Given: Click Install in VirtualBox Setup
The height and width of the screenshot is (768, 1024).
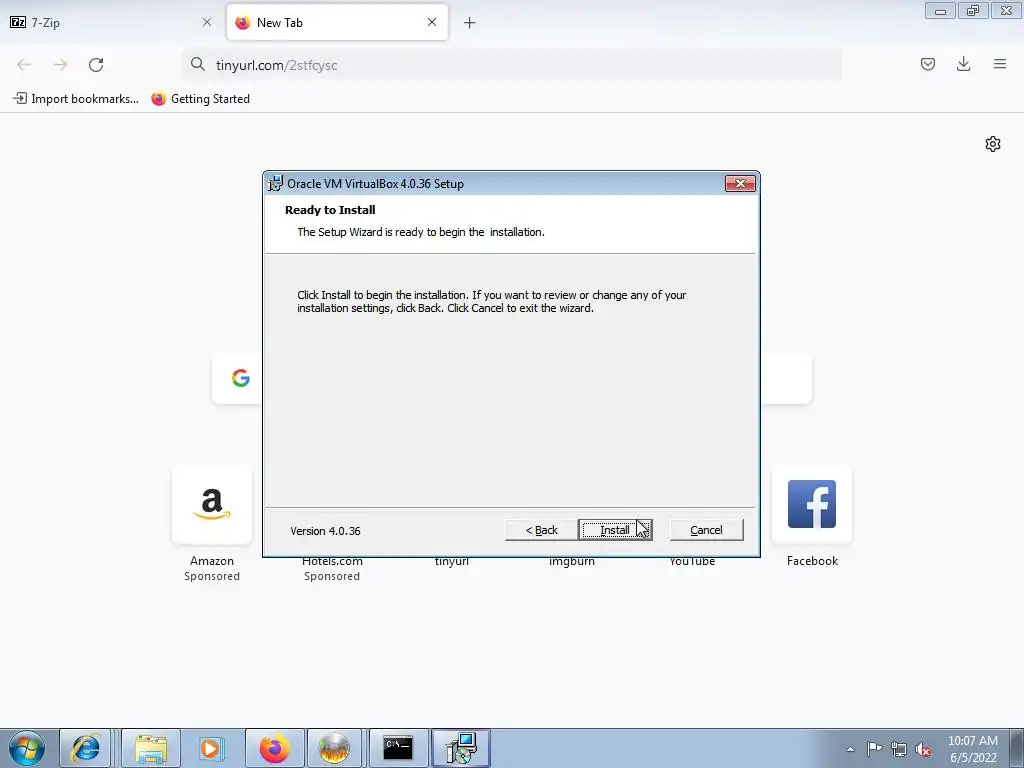Looking at the screenshot, I should click(x=615, y=530).
